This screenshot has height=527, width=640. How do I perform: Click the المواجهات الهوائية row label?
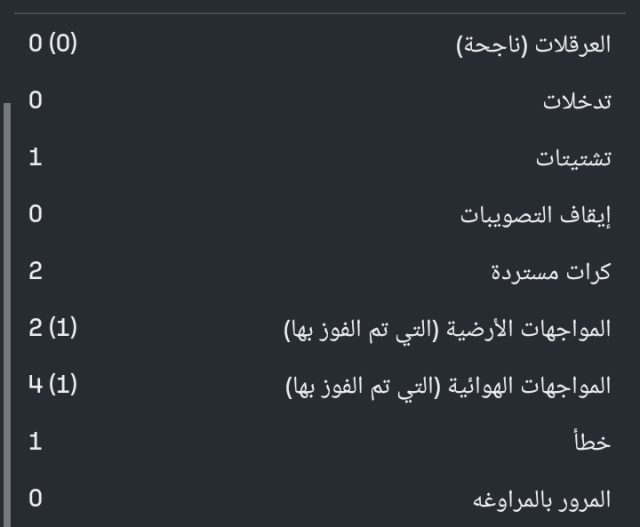point(447,385)
